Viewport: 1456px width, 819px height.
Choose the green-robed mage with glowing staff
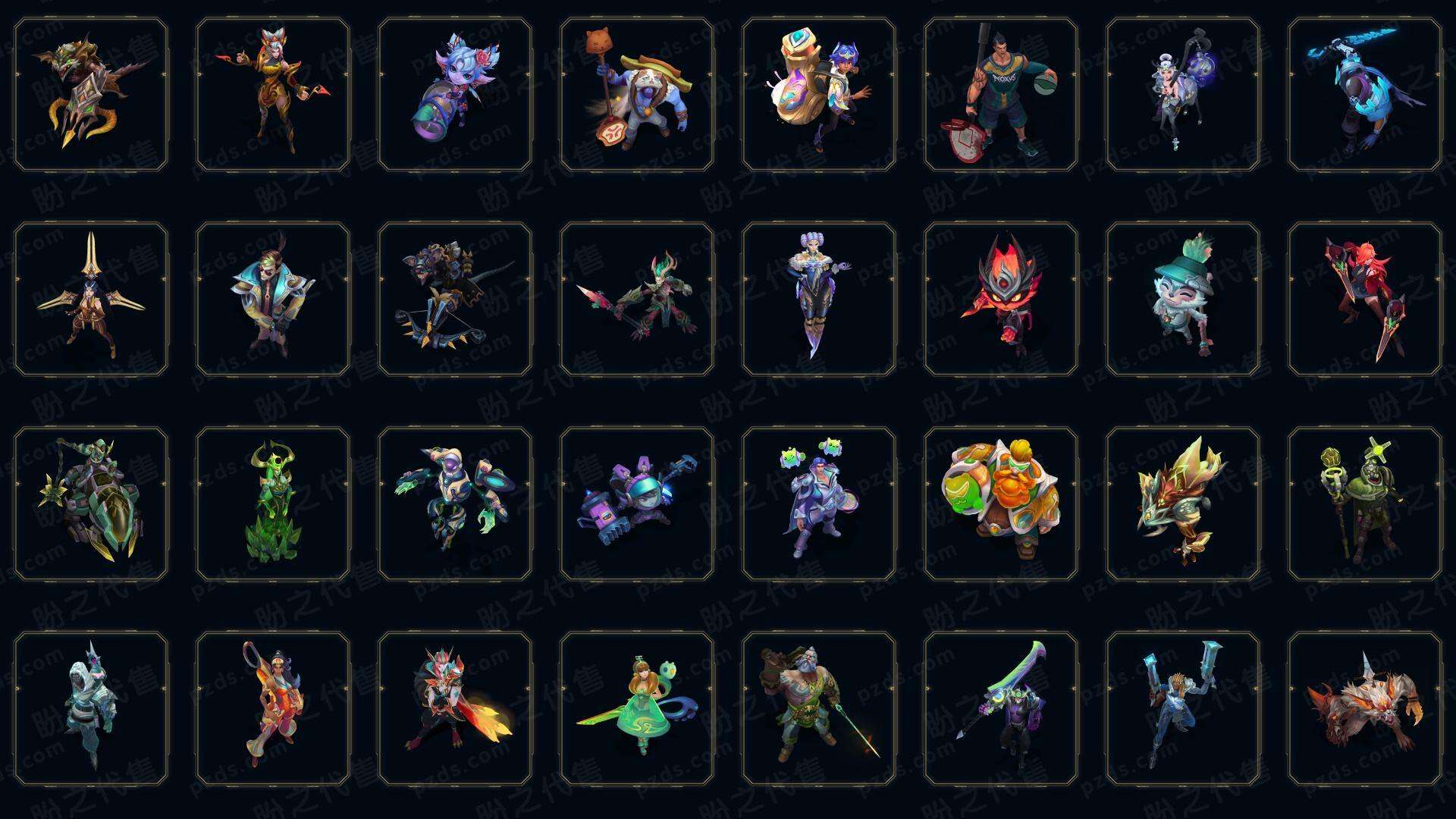tap(1365, 504)
